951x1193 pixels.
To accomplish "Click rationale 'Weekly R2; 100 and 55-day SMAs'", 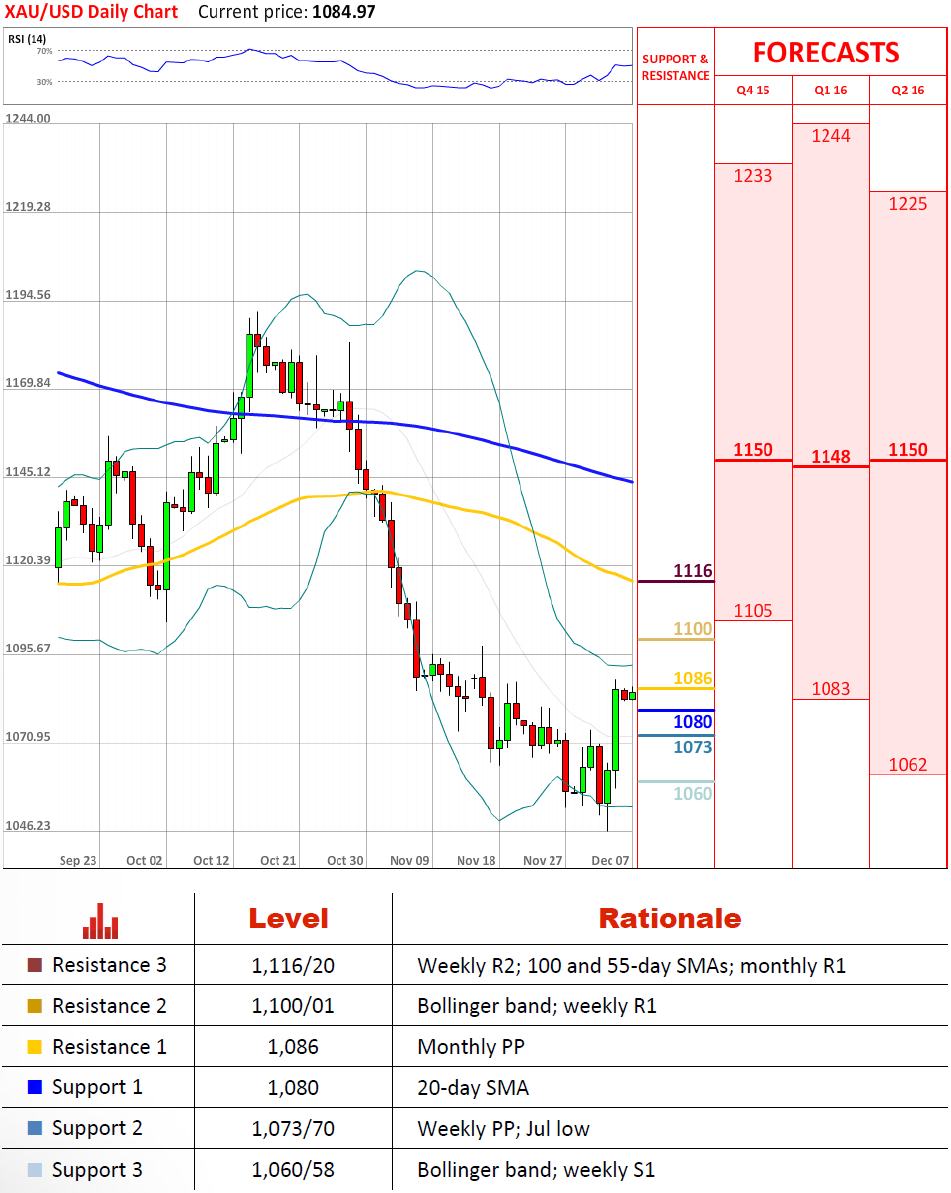I will click(x=575, y=966).
